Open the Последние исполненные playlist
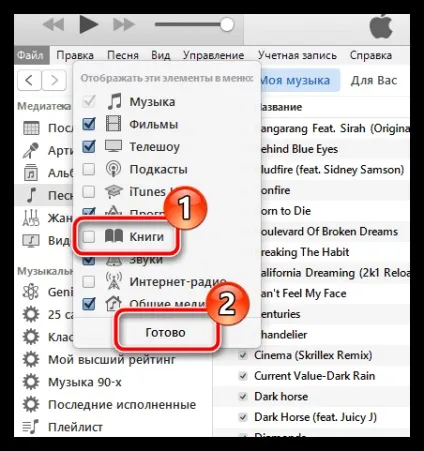Viewport: 424px width, 451px height. pyautogui.click(x=122, y=404)
